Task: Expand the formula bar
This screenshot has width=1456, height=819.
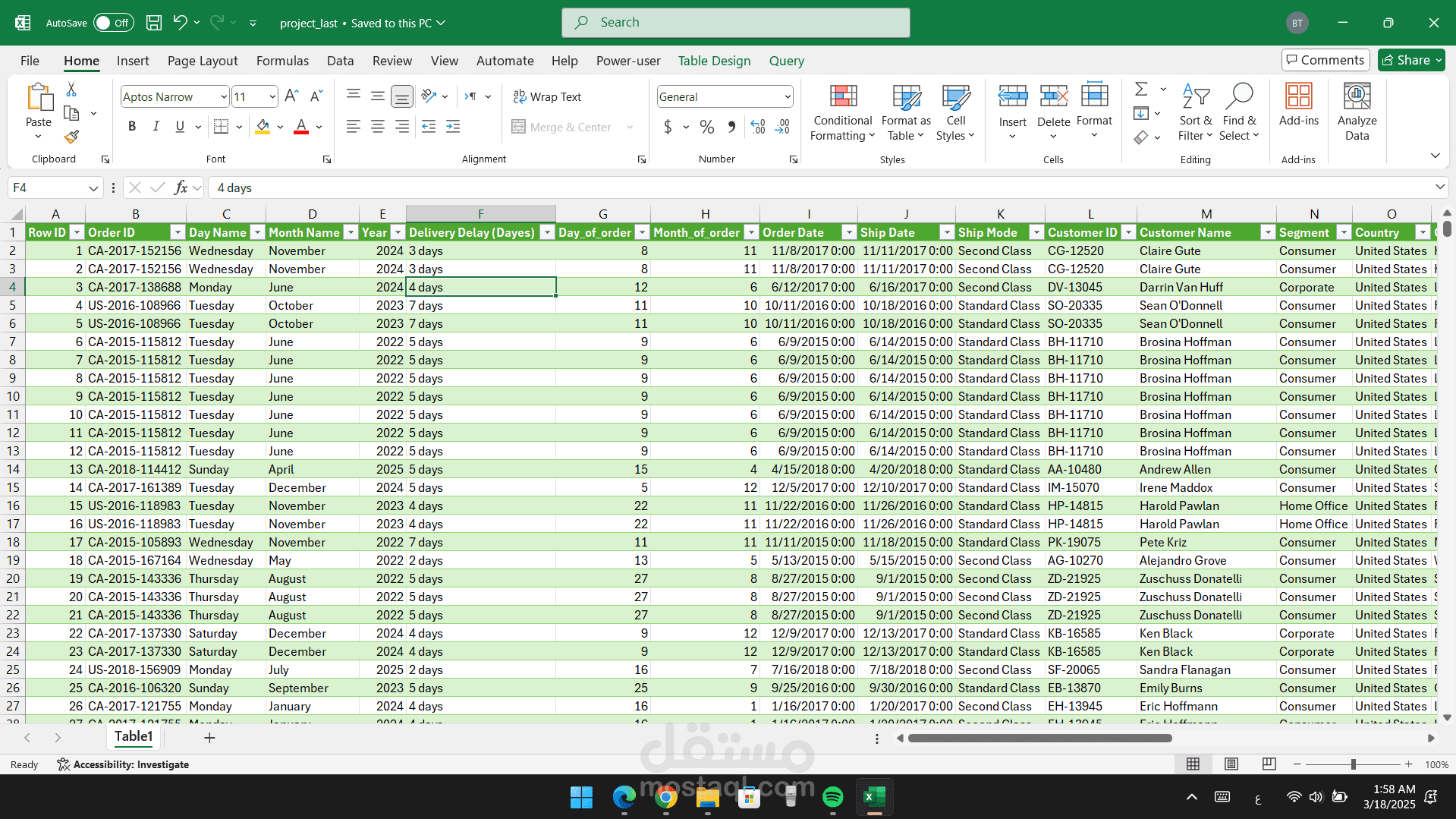Action: (1439, 187)
